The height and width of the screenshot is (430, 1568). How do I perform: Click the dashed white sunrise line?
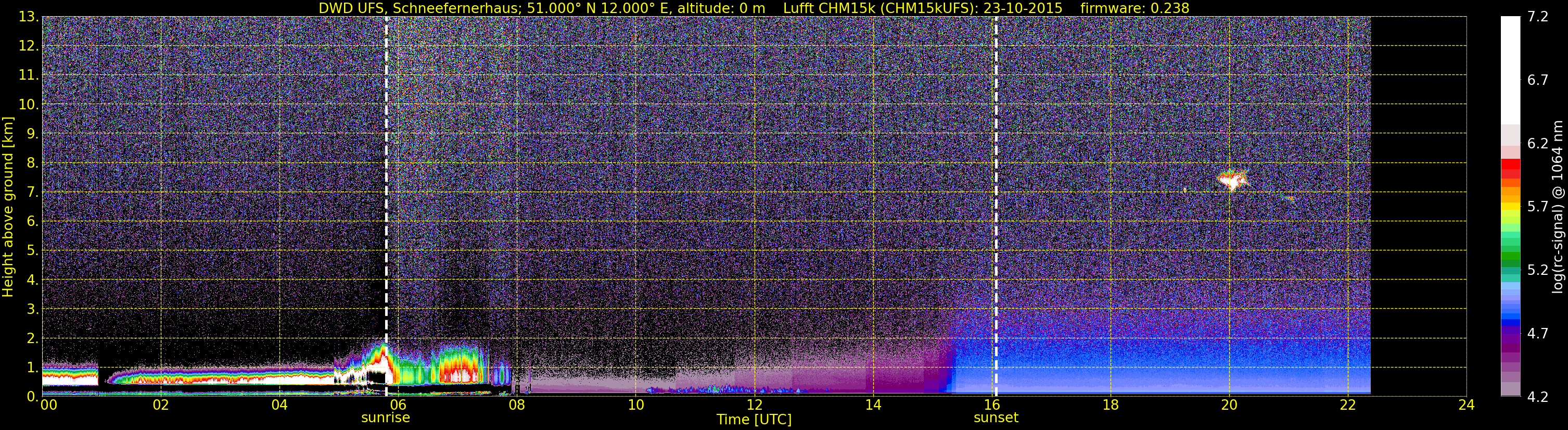coord(386,207)
